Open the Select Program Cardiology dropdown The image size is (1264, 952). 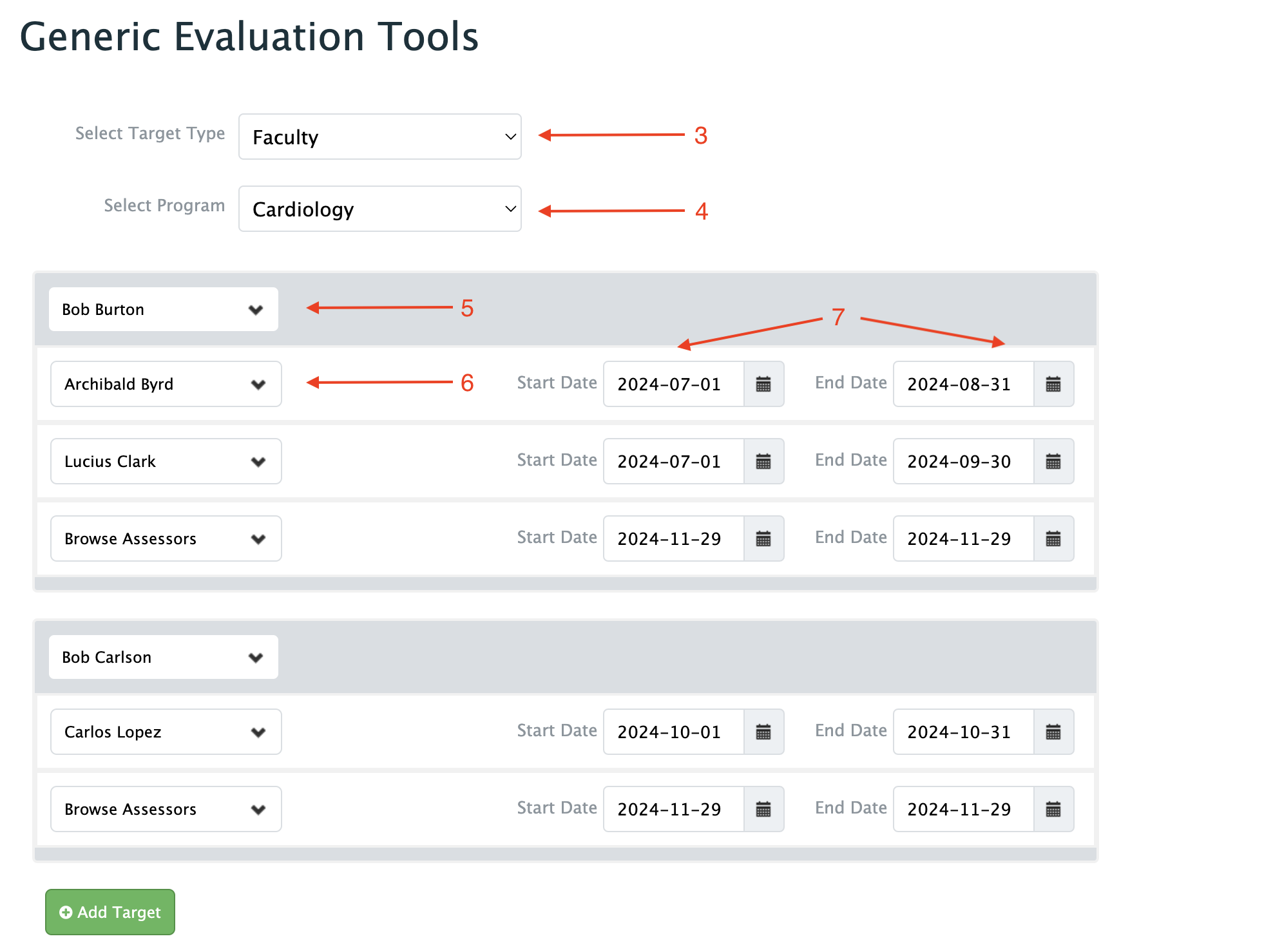coord(379,209)
